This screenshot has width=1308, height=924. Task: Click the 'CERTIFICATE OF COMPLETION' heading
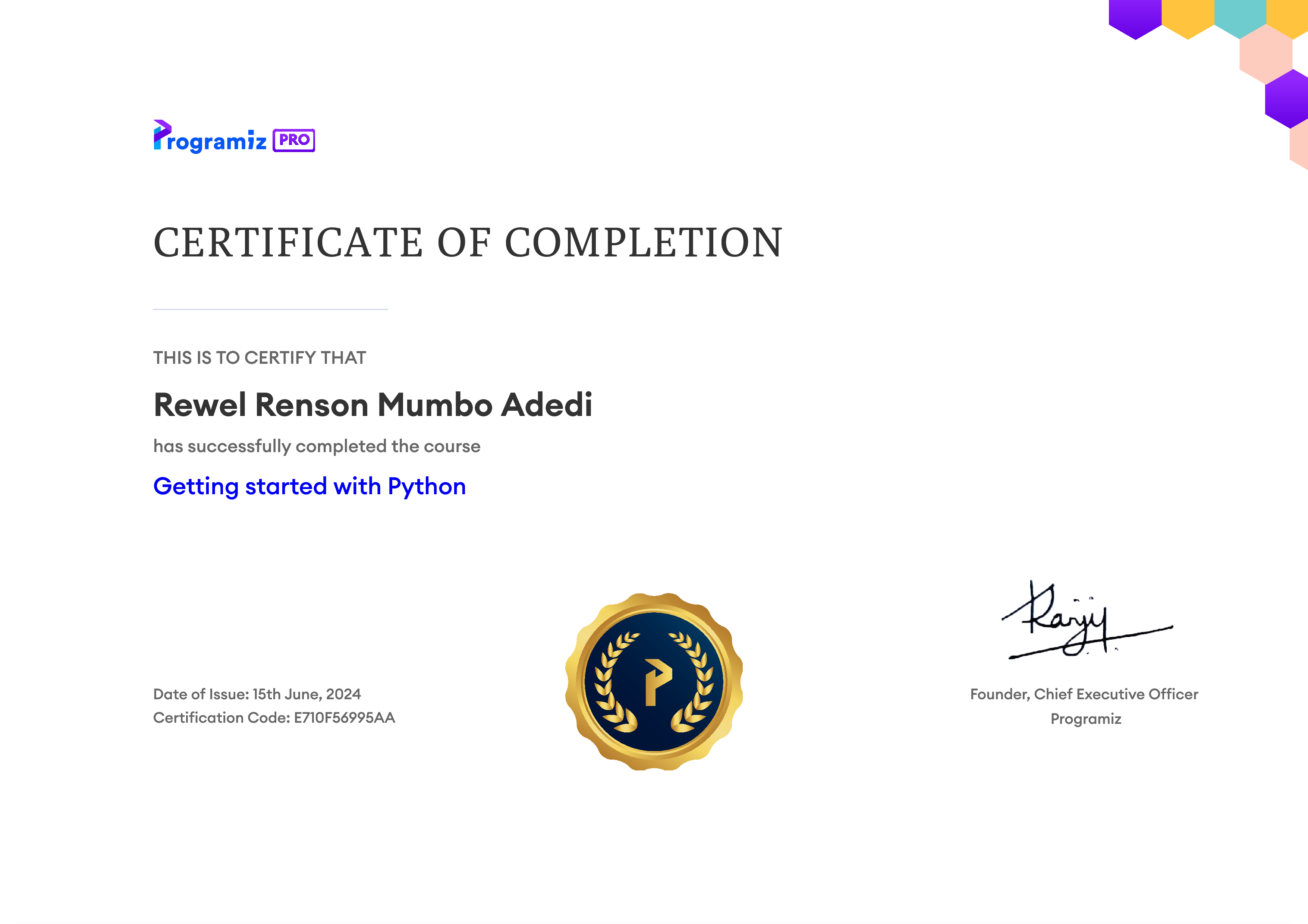(468, 243)
